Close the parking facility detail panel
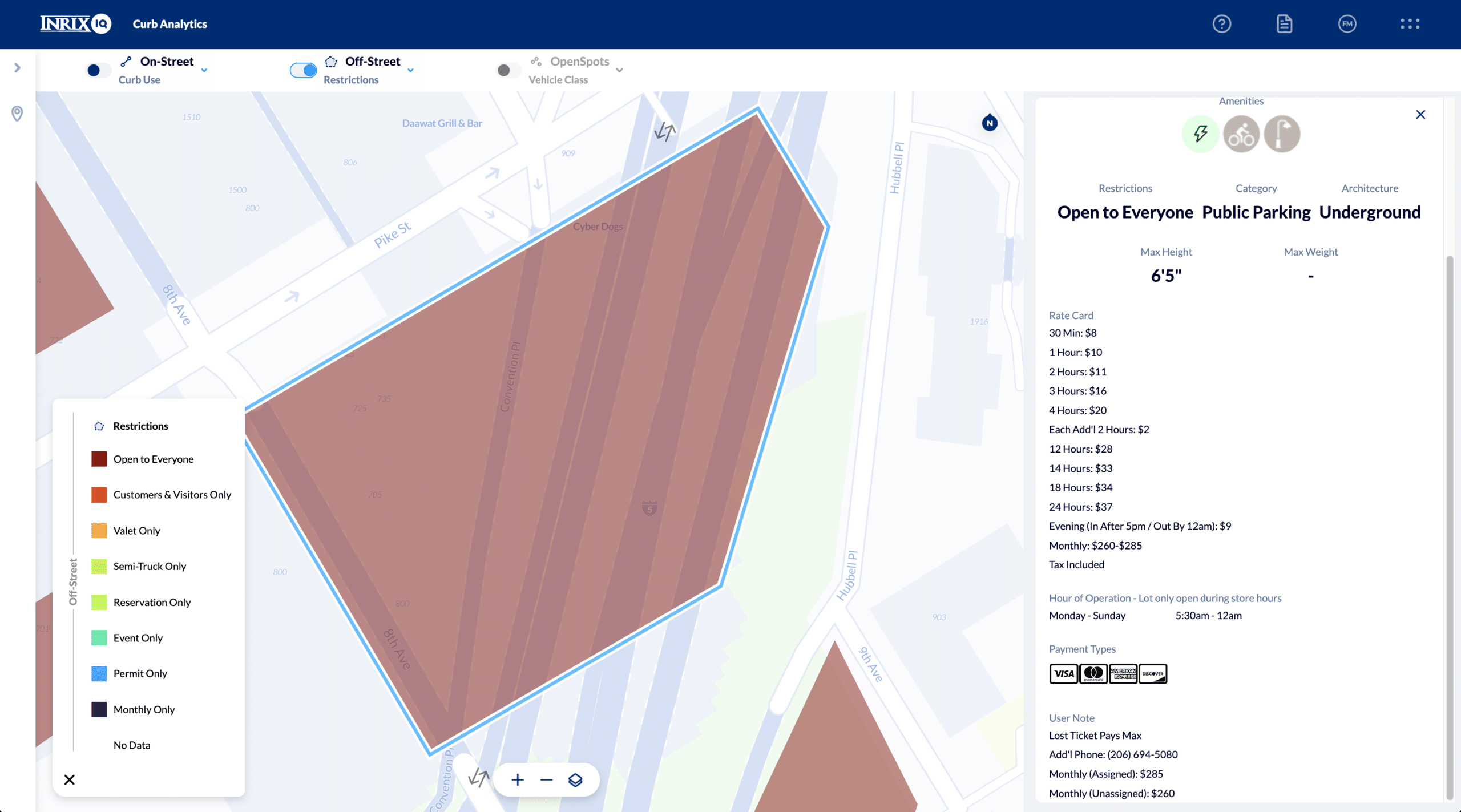This screenshot has width=1461, height=812. tap(1421, 114)
